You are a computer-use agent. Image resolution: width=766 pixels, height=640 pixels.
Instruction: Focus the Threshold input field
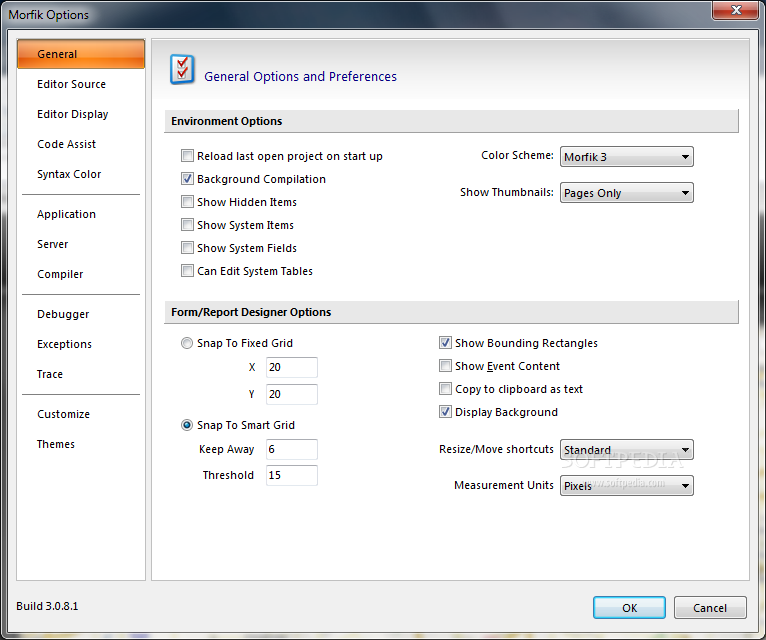[292, 475]
